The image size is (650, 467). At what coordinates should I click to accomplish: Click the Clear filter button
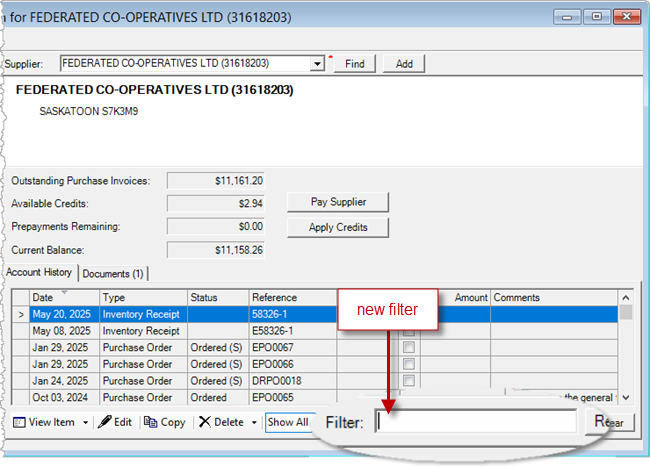(x=609, y=422)
